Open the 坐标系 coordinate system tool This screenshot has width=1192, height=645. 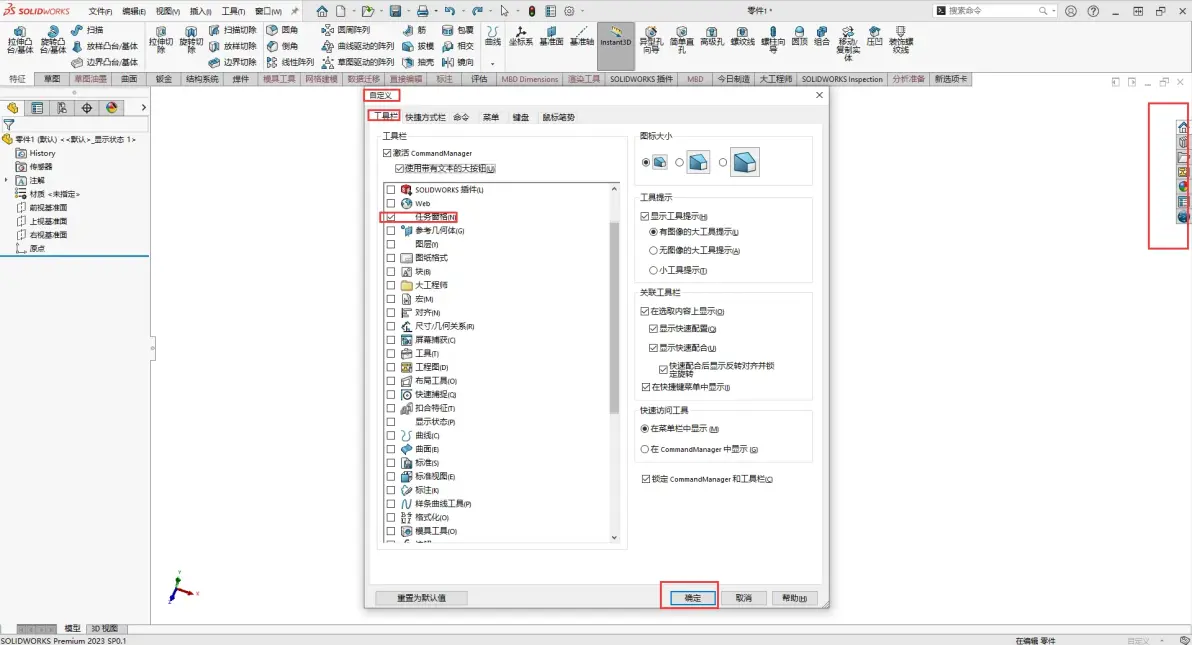coord(521,37)
